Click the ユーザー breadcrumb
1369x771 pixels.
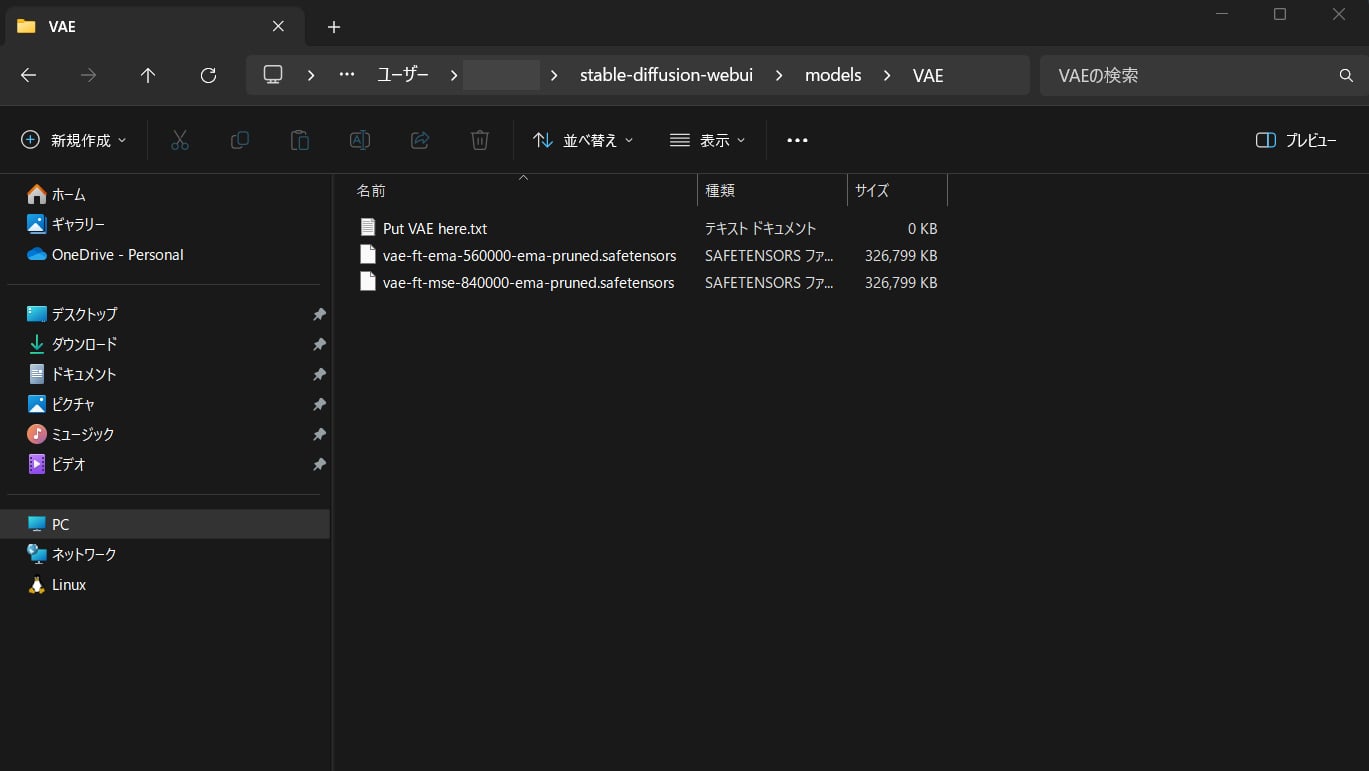(x=403, y=75)
